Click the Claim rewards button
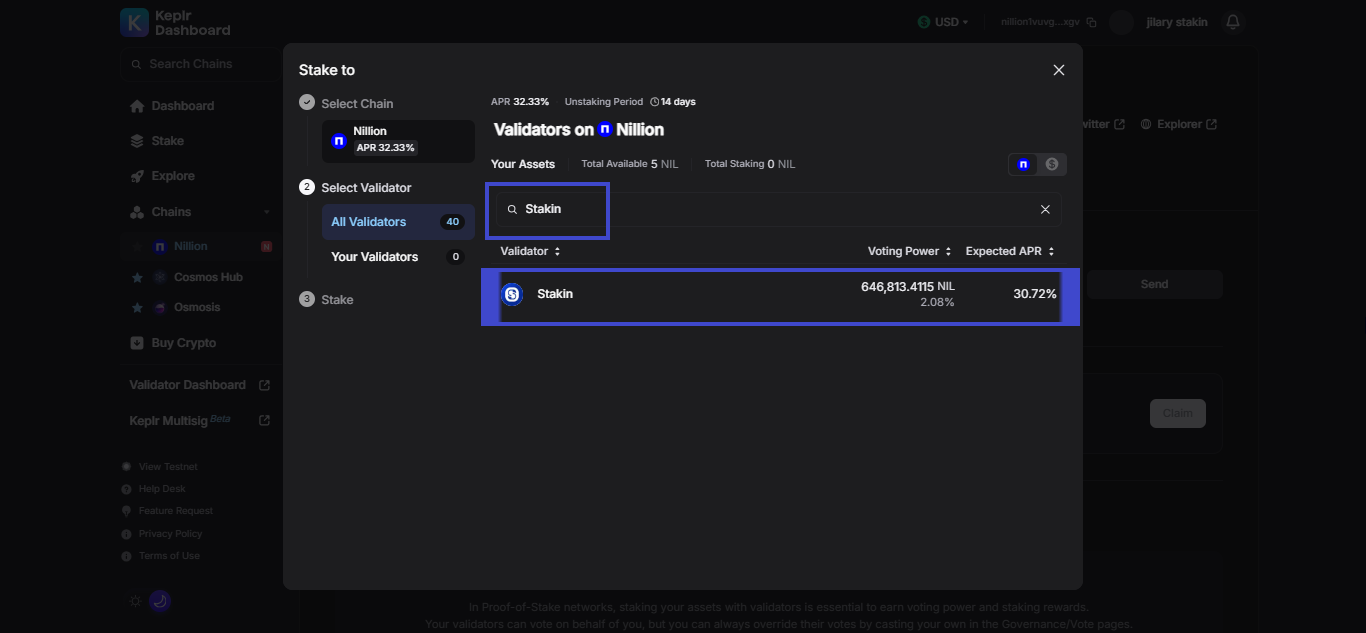The image size is (1366, 633). coord(1178,414)
